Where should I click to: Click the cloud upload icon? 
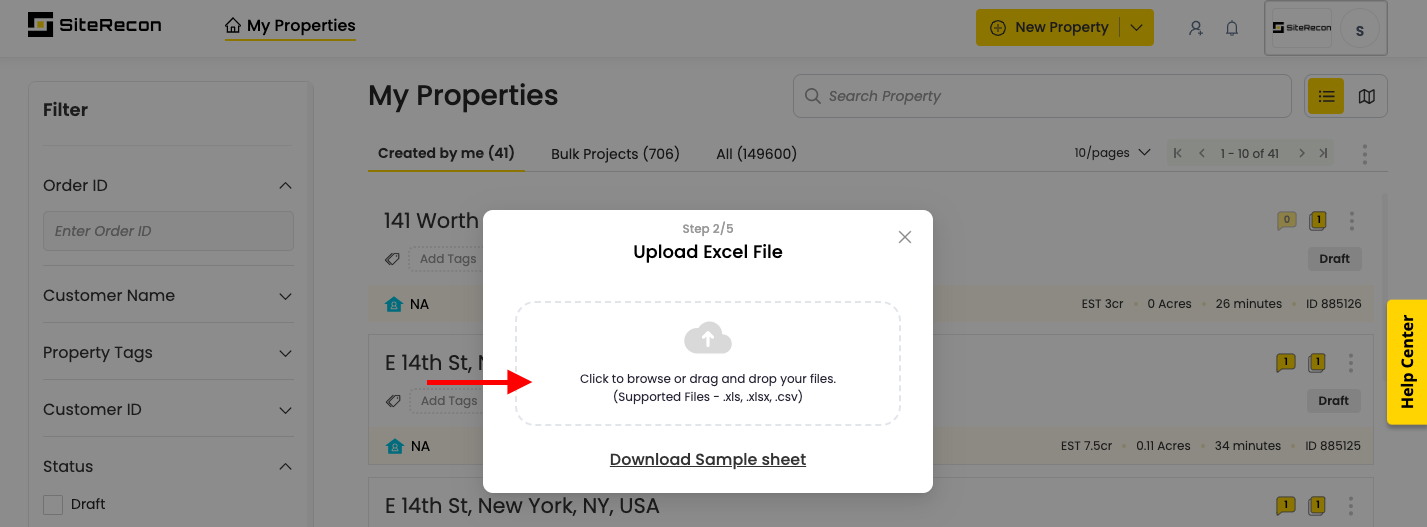tap(708, 338)
